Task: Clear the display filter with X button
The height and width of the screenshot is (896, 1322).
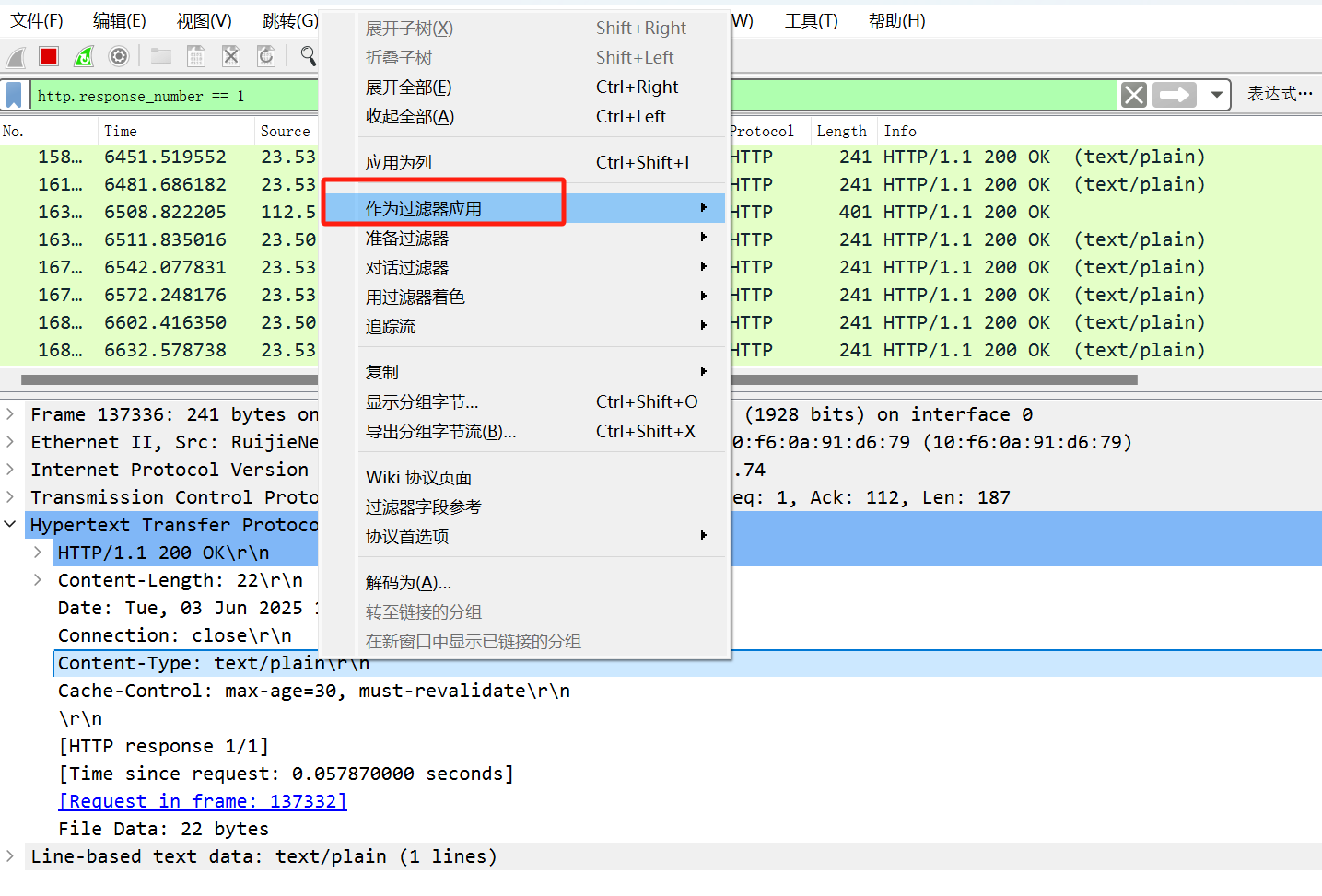Action: coord(1134,95)
